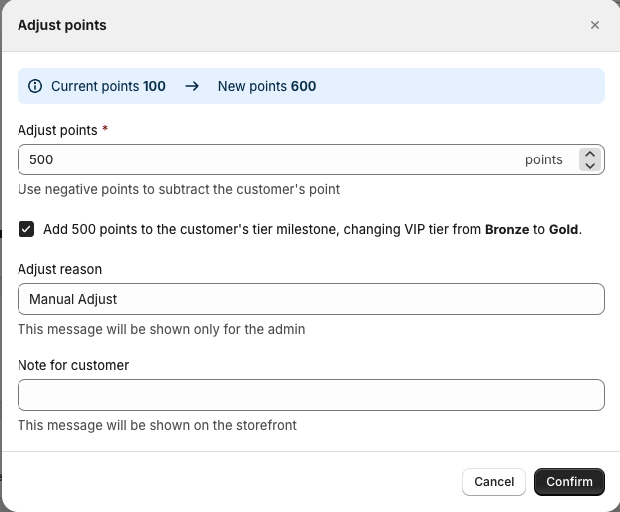Confirm the points adjustment
This screenshot has height=512, width=620.
pos(569,482)
